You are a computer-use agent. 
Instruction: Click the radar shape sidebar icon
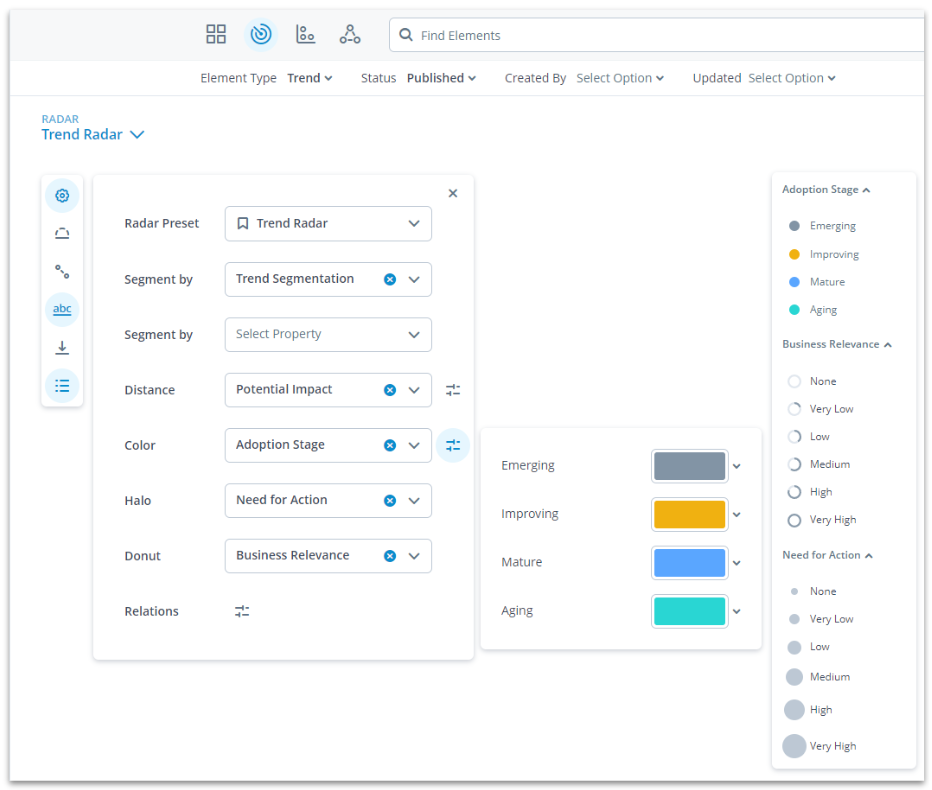click(x=62, y=234)
